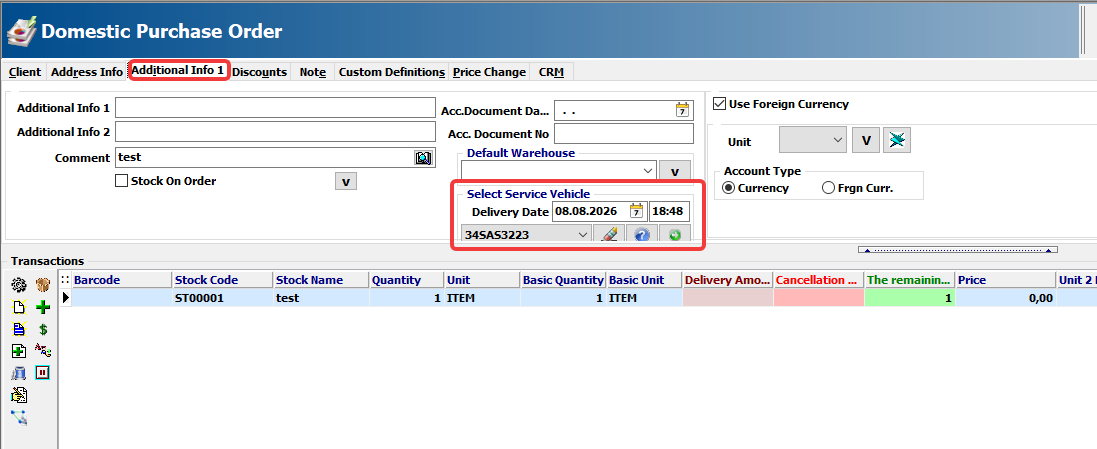Switch to the CRM tab

[552, 72]
